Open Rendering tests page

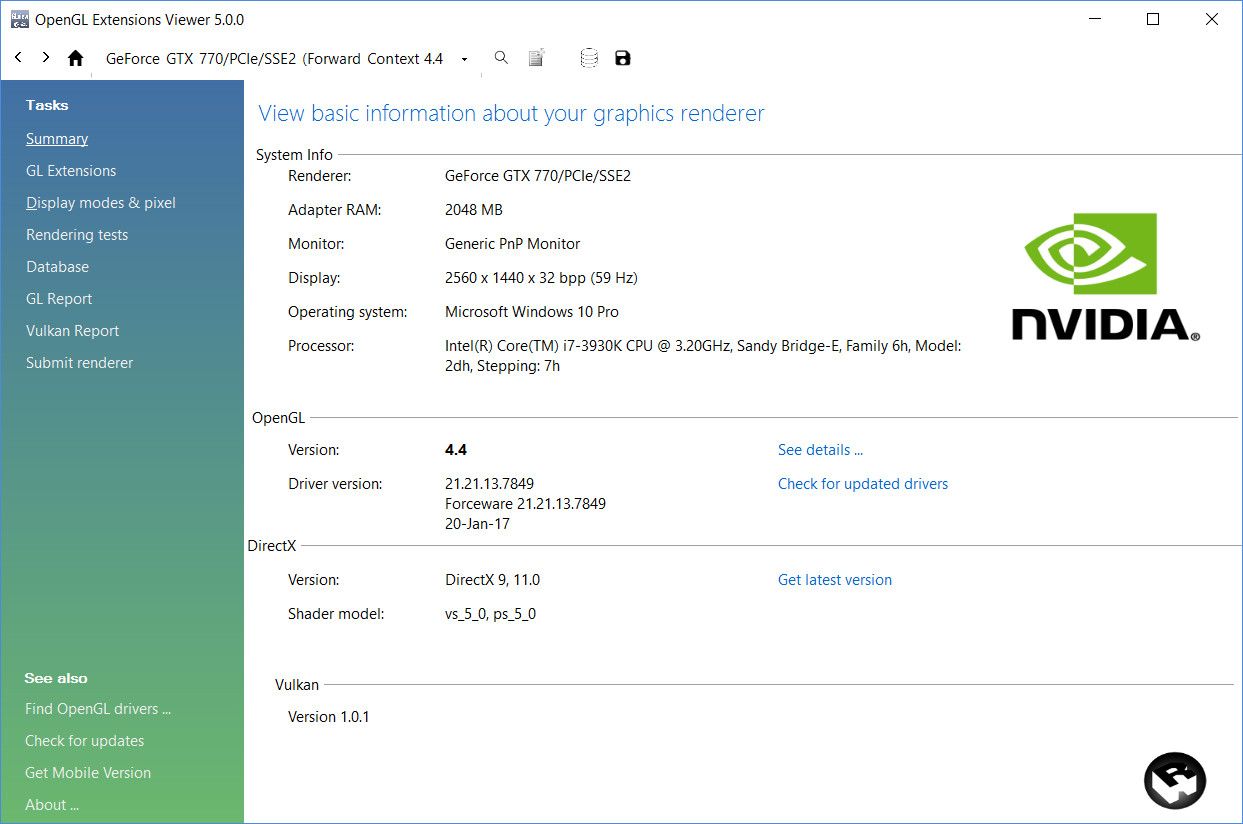coord(77,235)
